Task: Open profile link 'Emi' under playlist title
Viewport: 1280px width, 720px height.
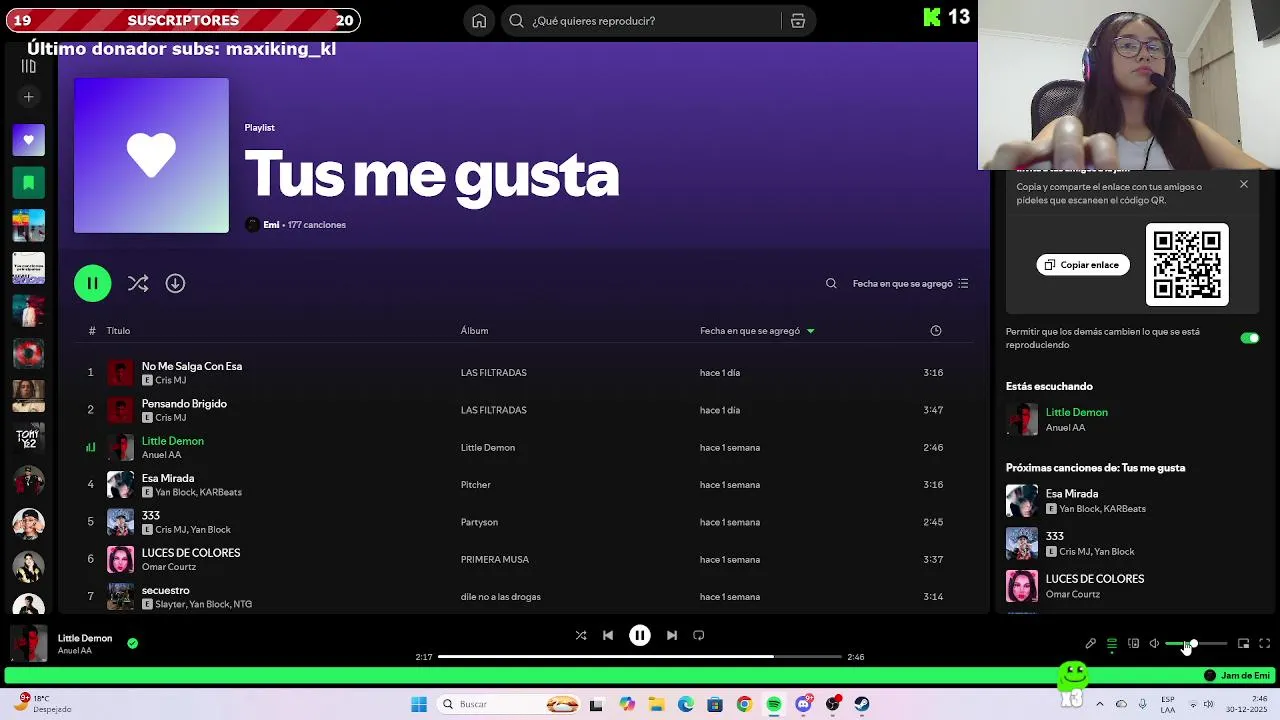Action: pos(271,225)
